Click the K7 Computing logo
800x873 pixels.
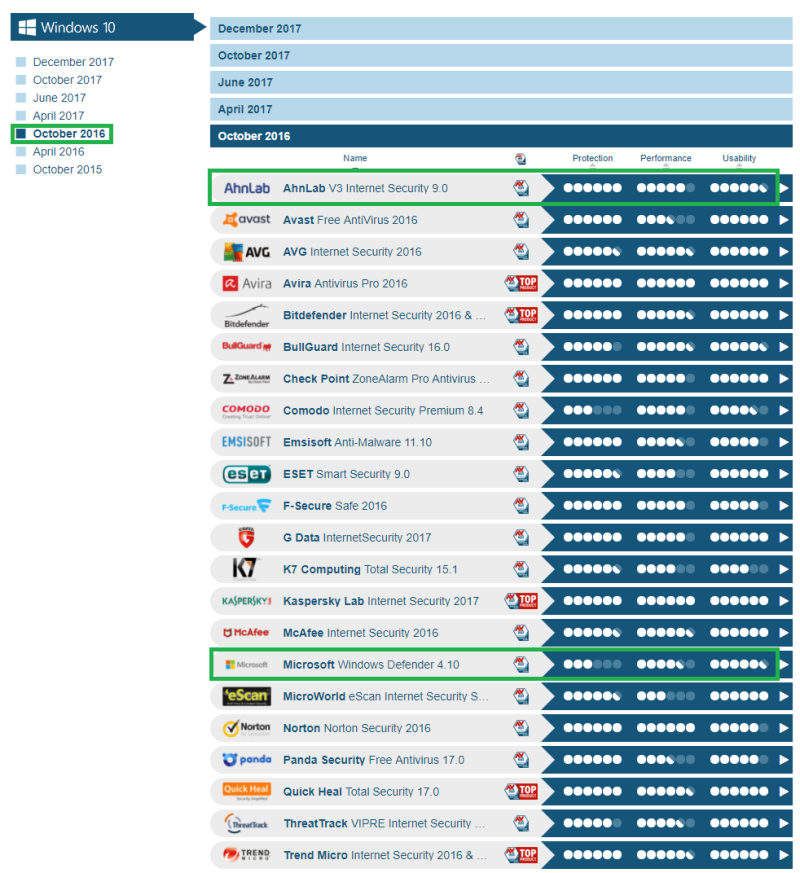click(245, 569)
